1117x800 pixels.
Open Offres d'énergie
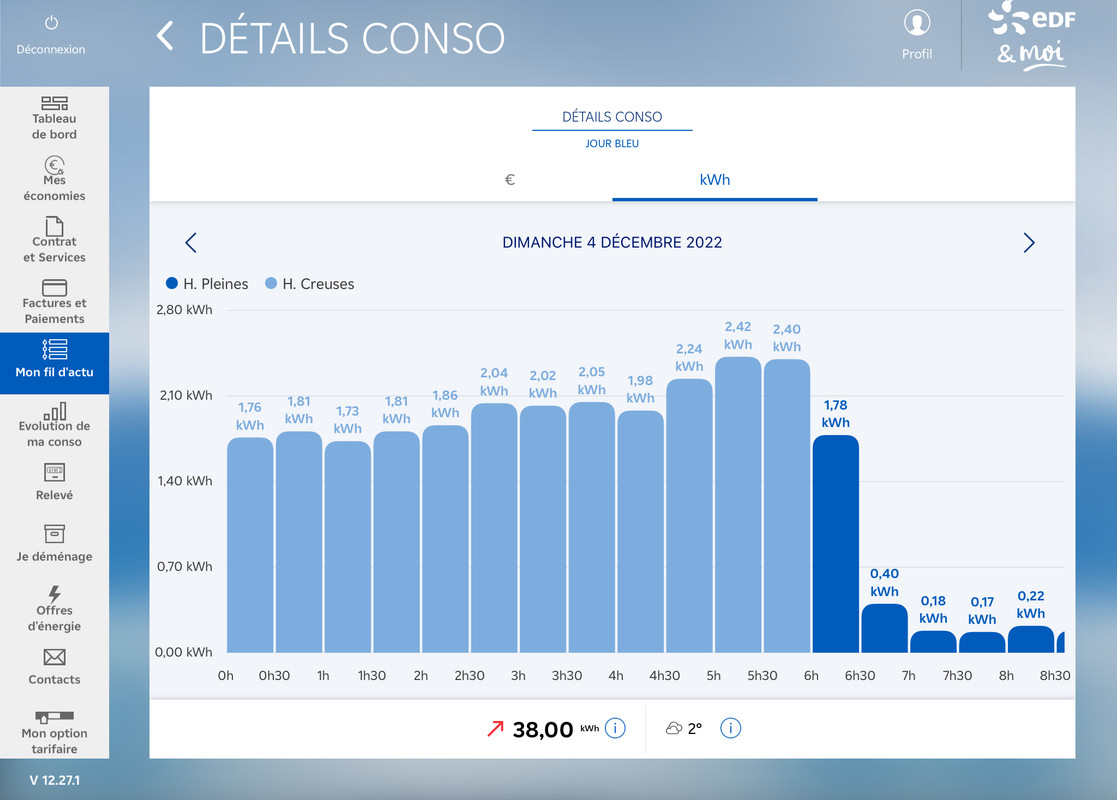tap(54, 609)
